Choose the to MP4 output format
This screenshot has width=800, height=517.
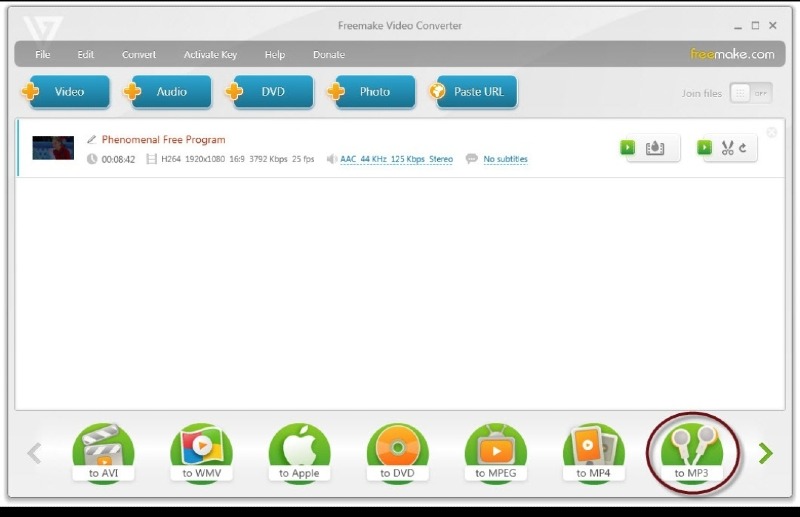point(593,453)
